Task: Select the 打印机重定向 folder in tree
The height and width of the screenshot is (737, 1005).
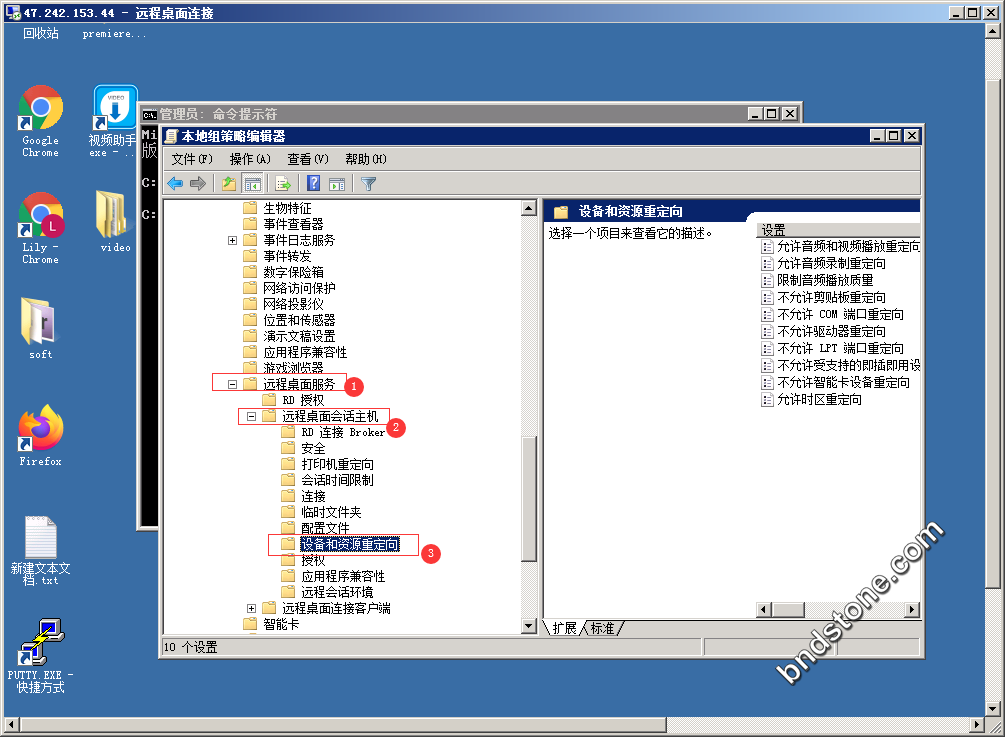Action: 337,464
